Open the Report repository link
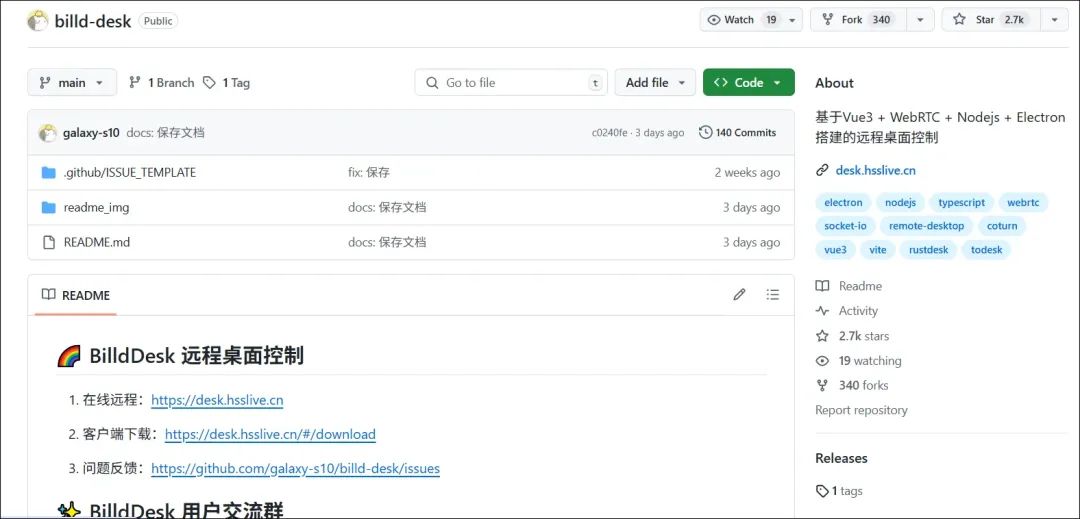The height and width of the screenshot is (519, 1080). coord(861,410)
